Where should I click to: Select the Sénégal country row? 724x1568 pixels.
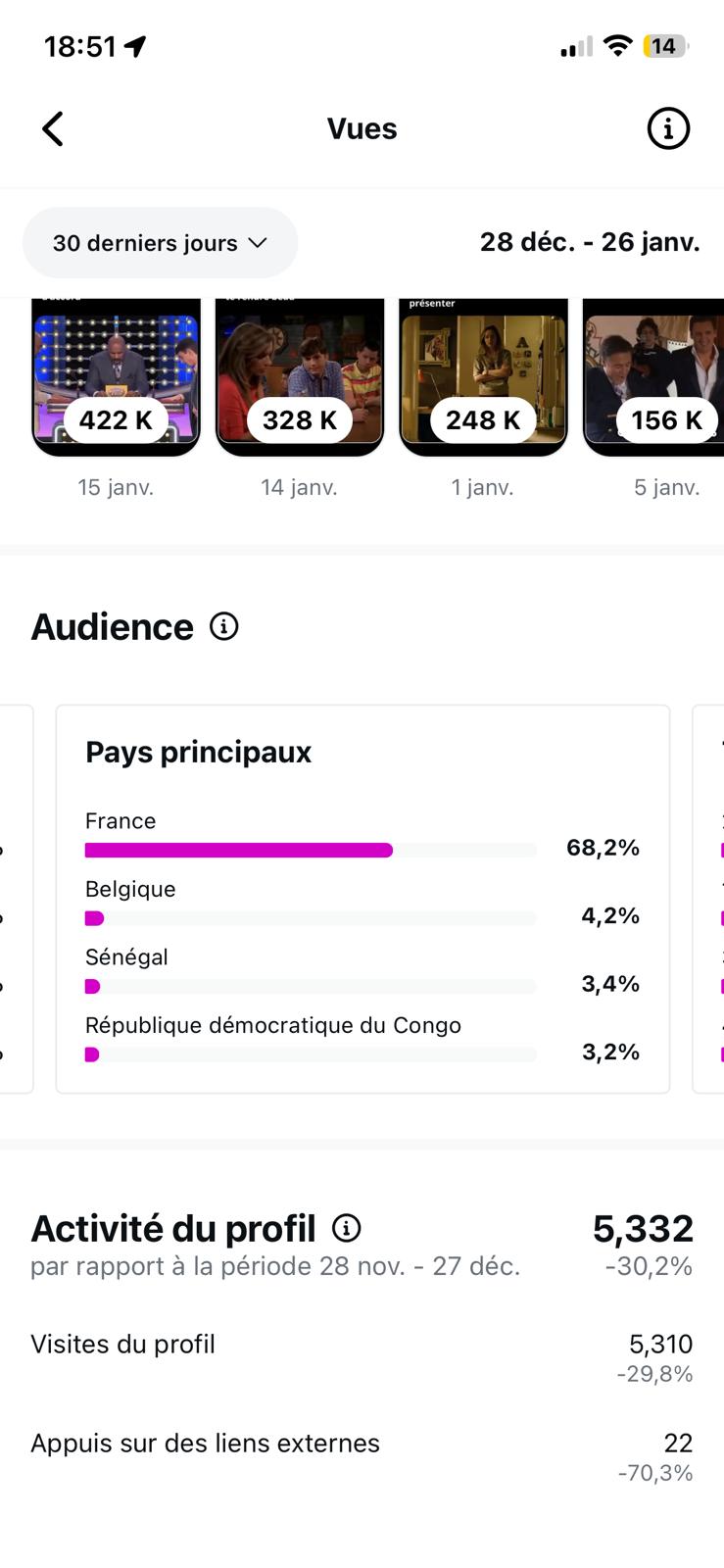[x=362, y=970]
